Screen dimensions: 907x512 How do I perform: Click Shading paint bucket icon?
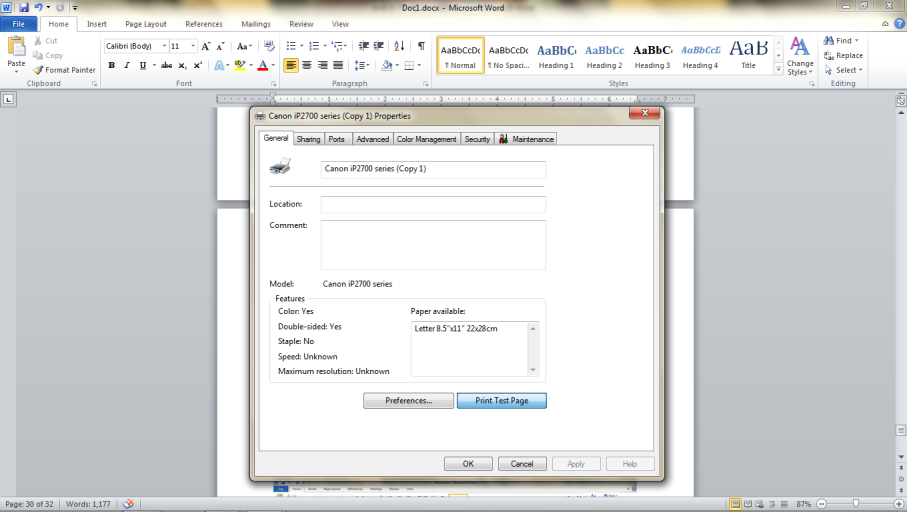(x=386, y=65)
